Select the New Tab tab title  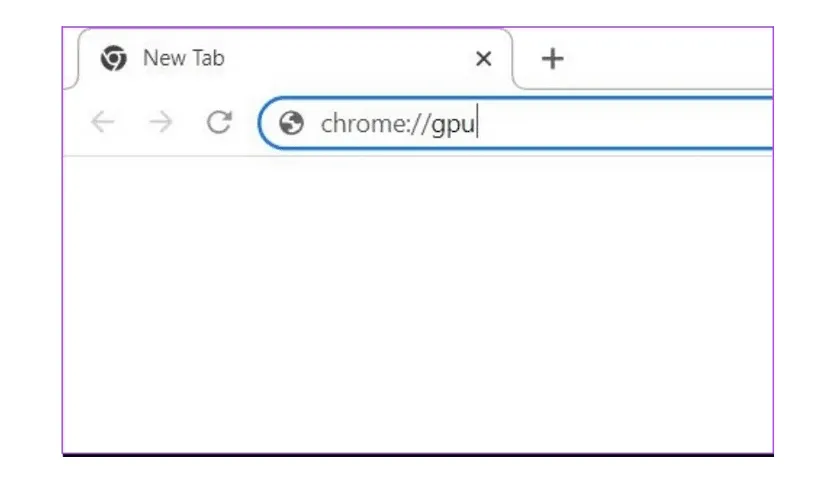[184, 58]
